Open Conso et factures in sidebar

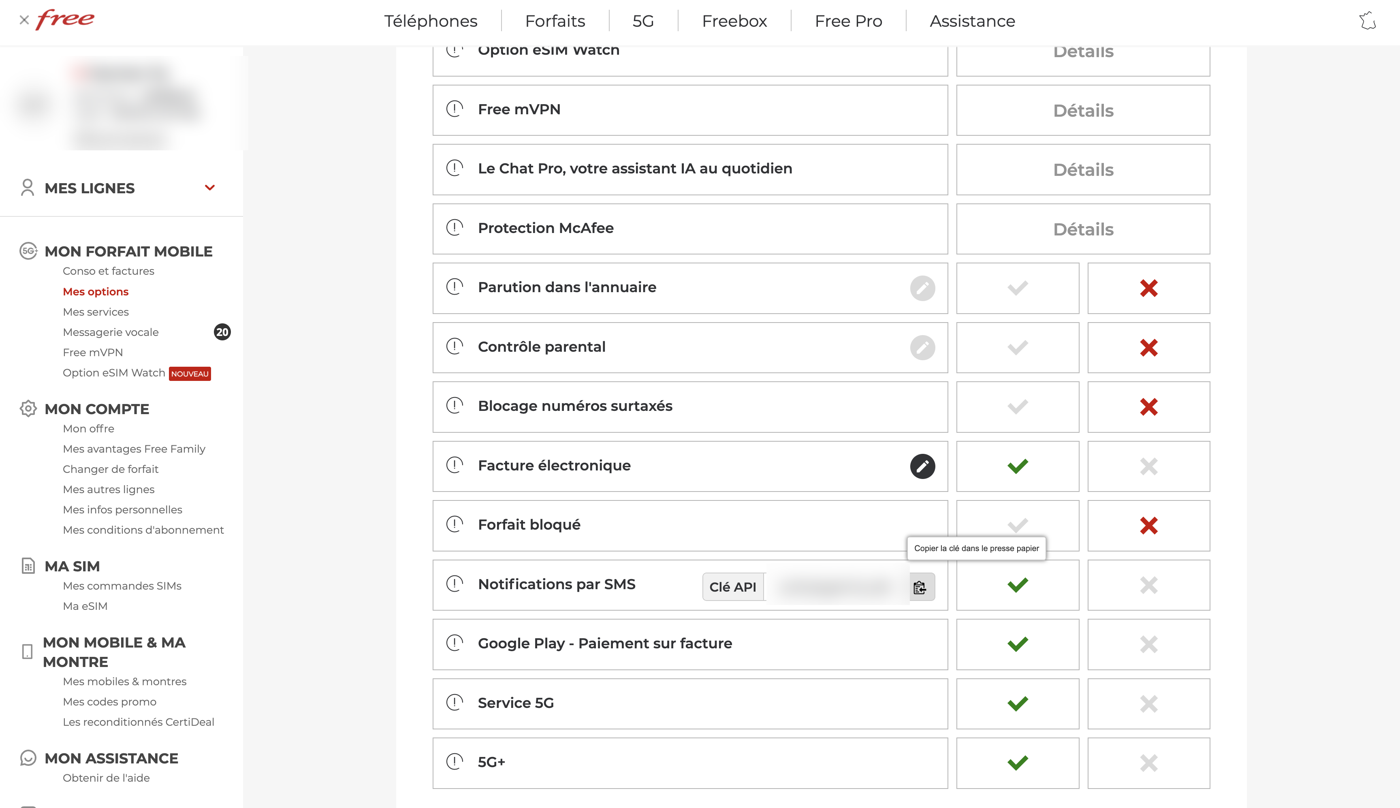tap(108, 271)
